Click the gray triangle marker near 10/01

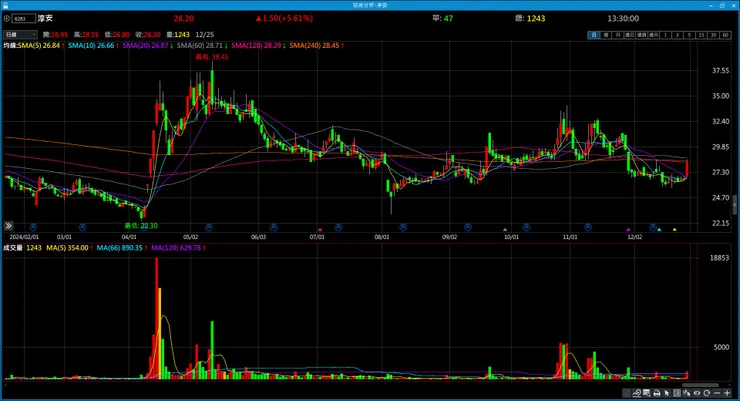(505, 230)
